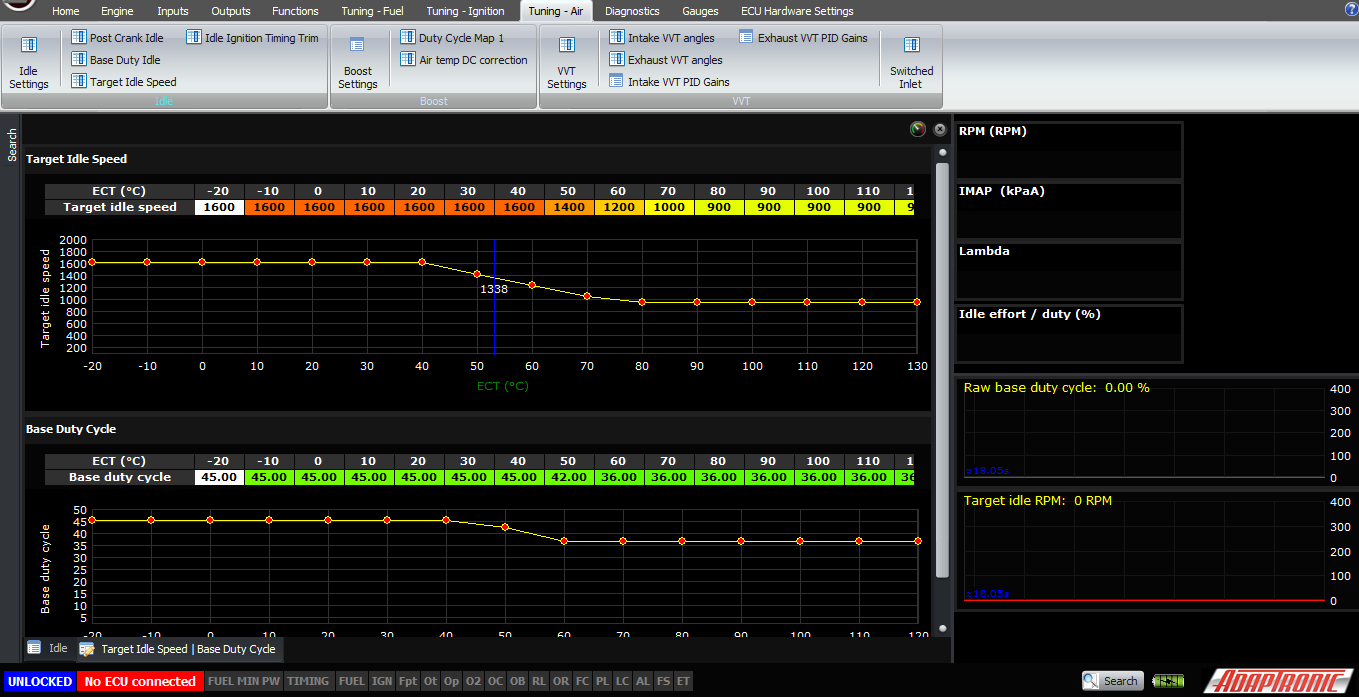This screenshot has height=697, width=1359.
Task: Click the UNLOCKED status indicator
Action: pos(39,681)
